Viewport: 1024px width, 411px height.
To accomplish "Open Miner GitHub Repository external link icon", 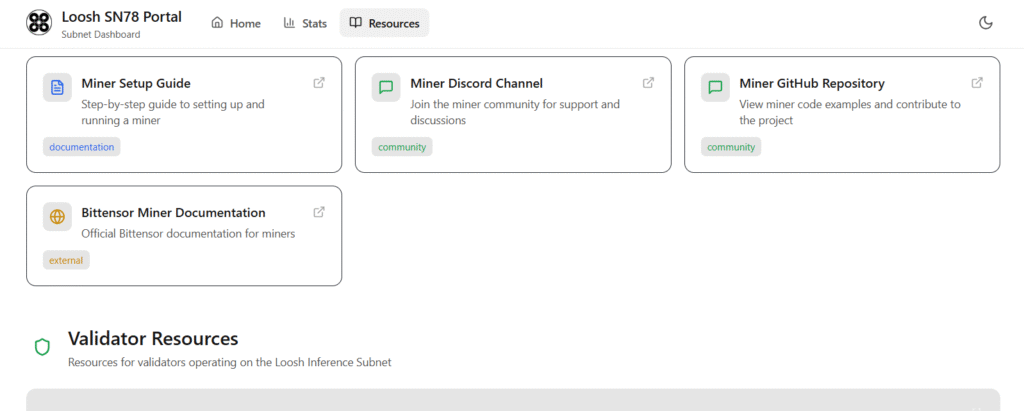I will pyautogui.click(x=977, y=83).
